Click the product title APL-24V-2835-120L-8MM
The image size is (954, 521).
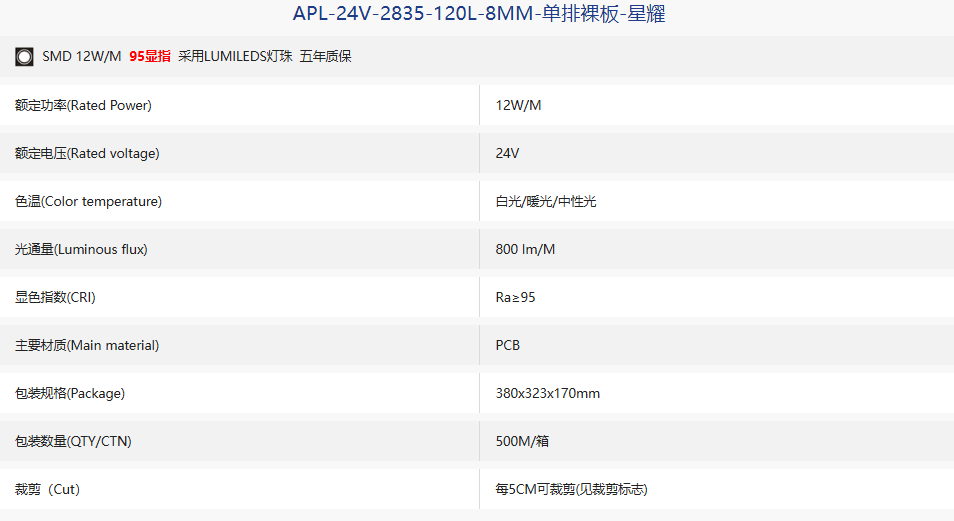tap(479, 13)
